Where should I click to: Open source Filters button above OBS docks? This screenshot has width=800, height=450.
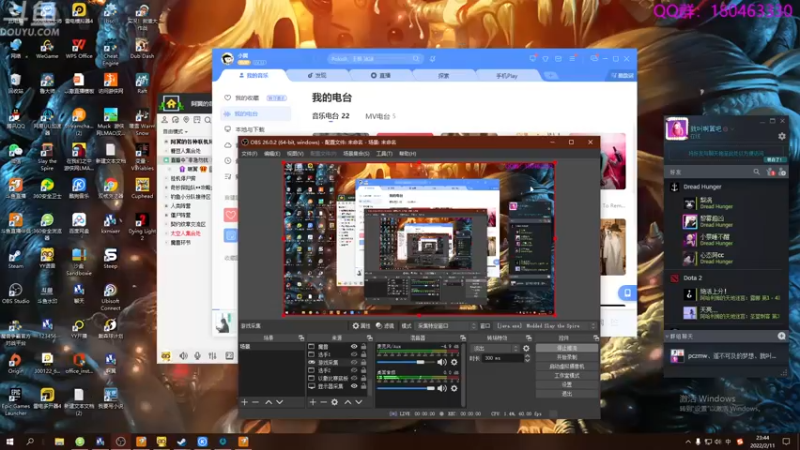[385, 326]
